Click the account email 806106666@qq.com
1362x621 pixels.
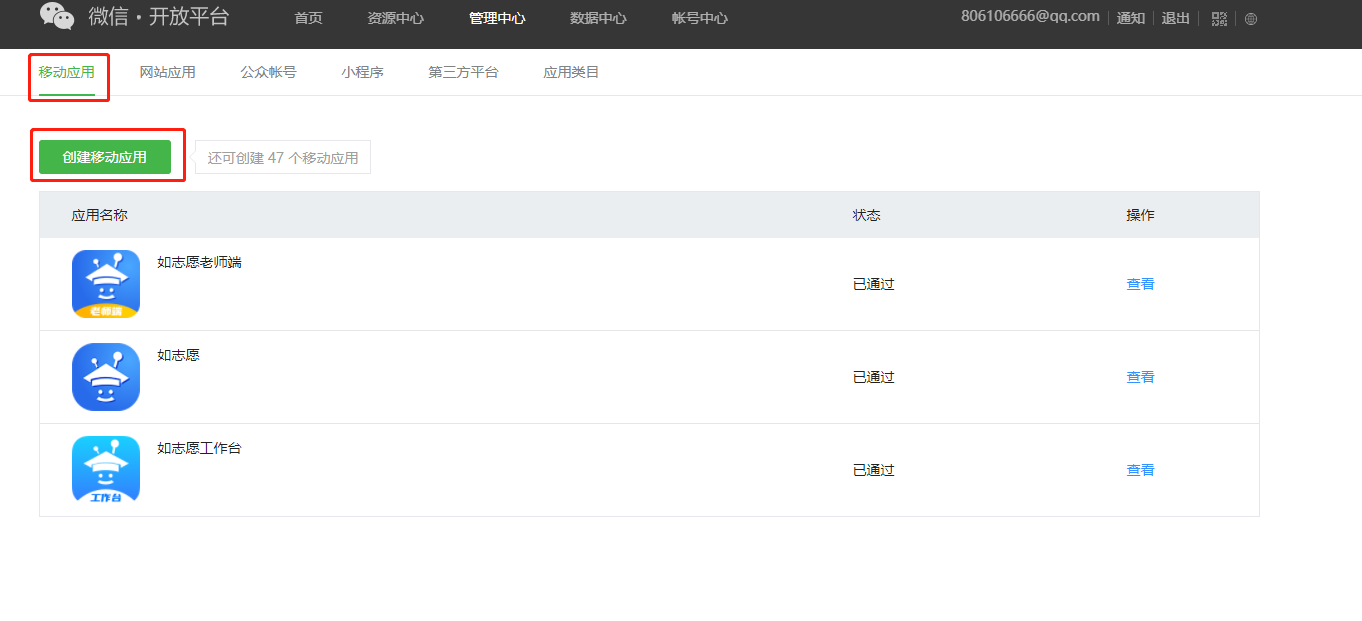[1030, 16]
